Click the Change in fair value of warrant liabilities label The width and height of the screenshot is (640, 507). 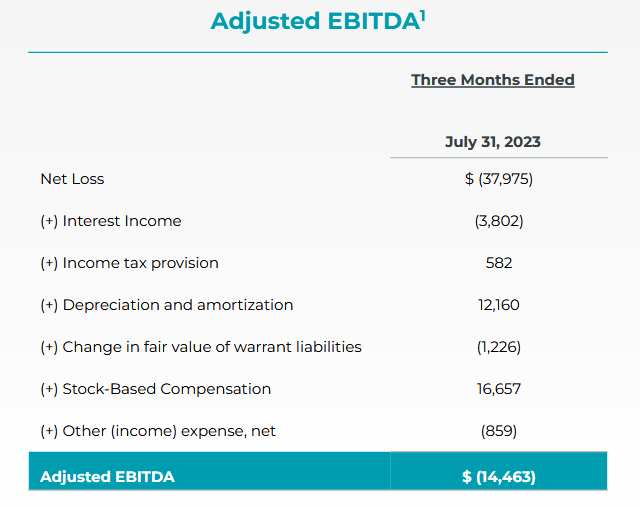pyautogui.click(x=201, y=347)
